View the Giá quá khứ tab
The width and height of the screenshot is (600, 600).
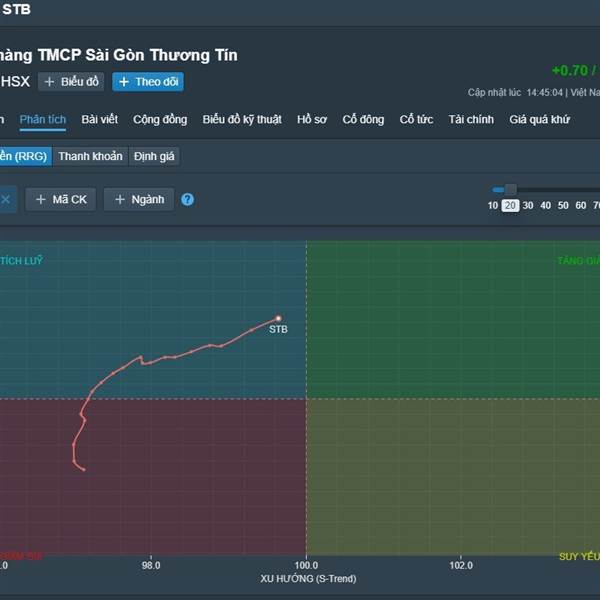(540, 119)
